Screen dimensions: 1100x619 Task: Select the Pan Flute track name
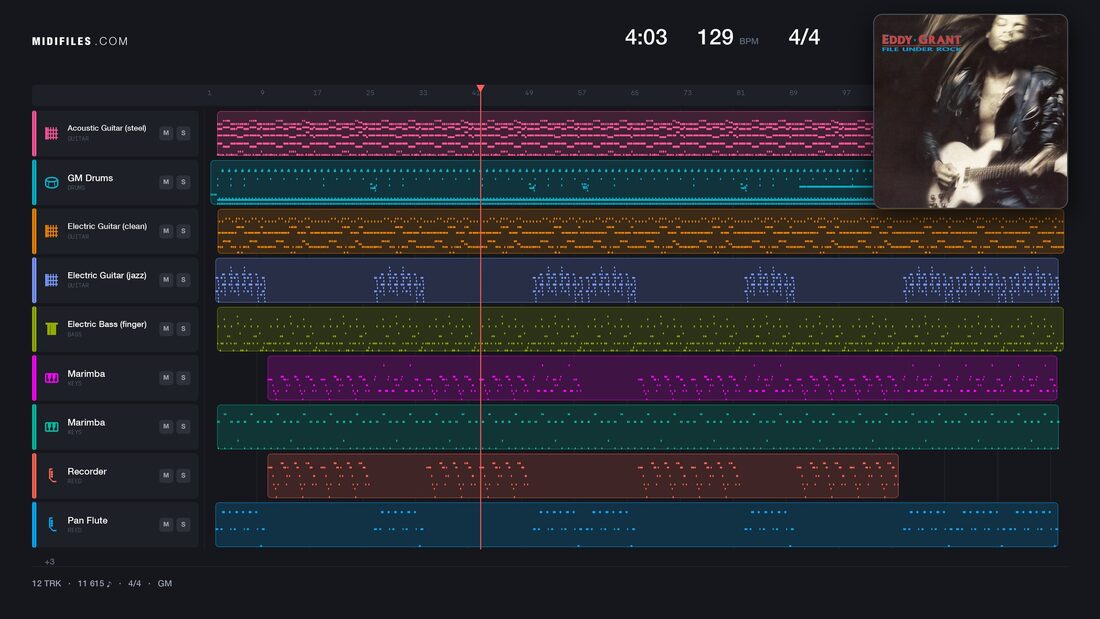[87, 521]
